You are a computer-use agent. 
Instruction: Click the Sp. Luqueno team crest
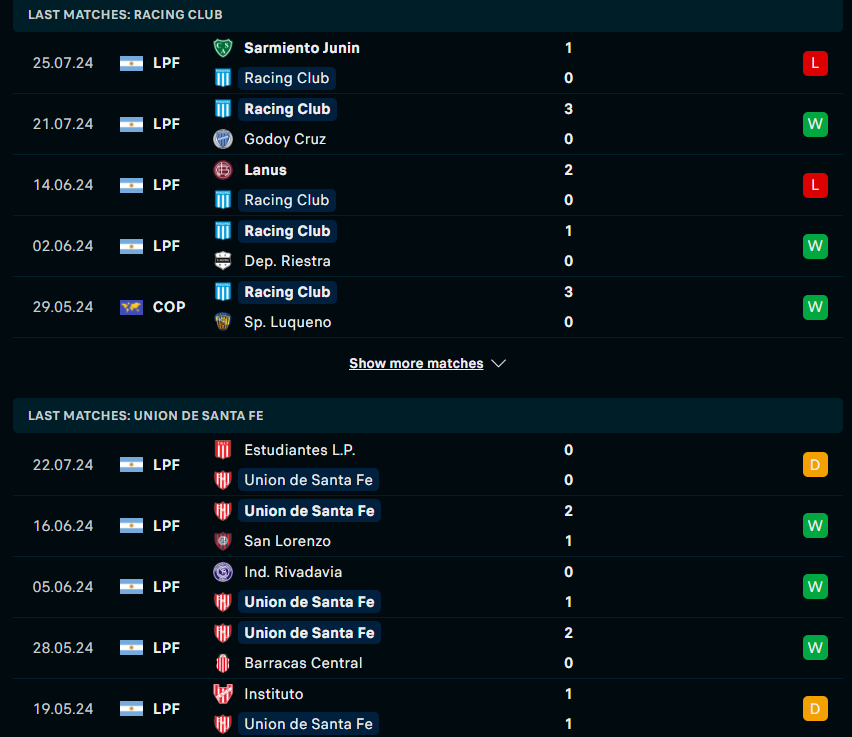pos(223,322)
